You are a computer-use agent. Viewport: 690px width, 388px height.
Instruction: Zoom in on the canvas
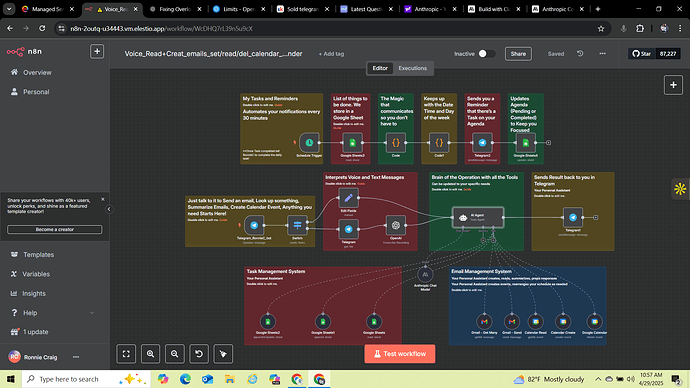pyautogui.click(x=150, y=354)
